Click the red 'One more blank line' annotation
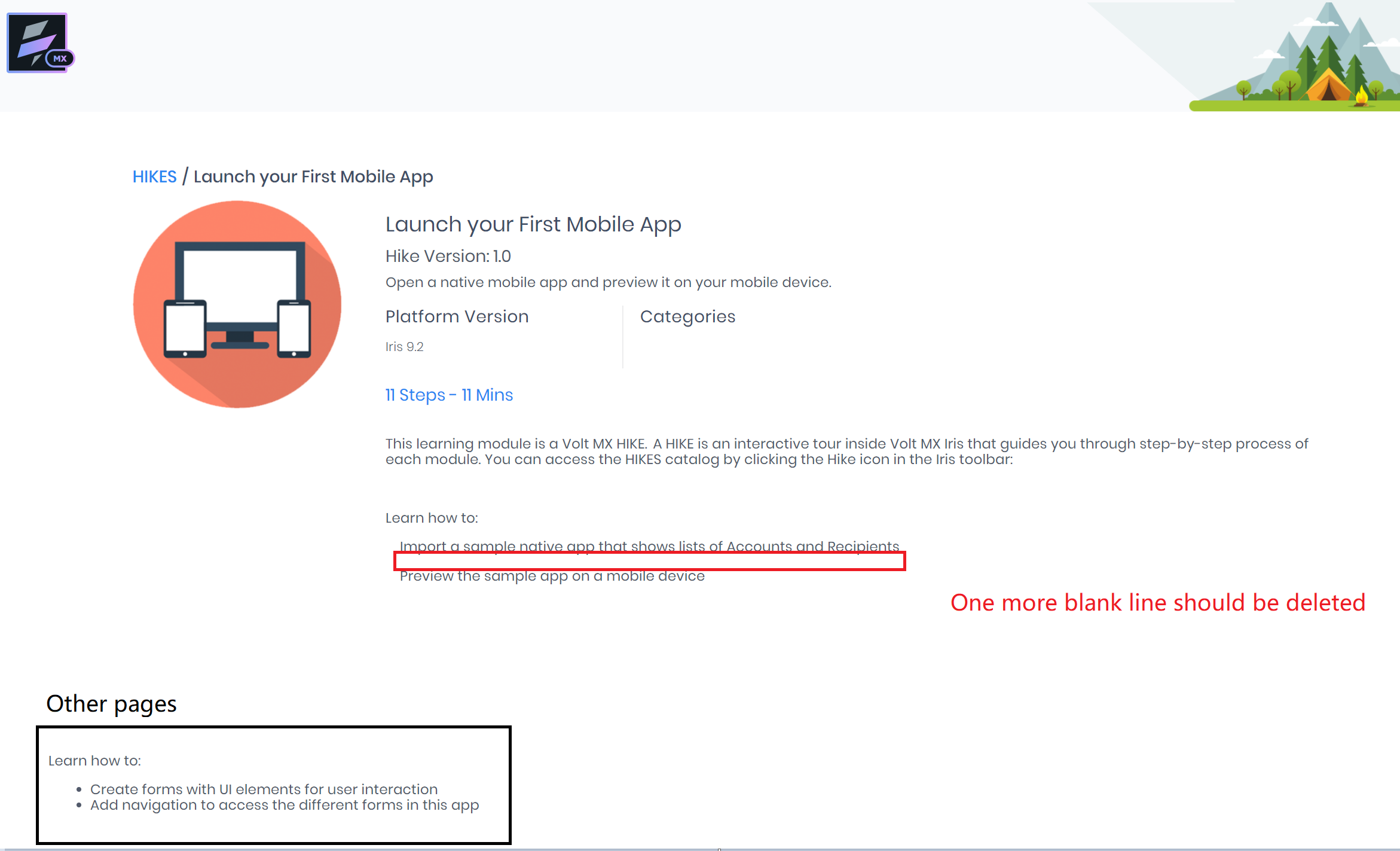Image resolution: width=1400 pixels, height=851 pixels. point(1157,603)
